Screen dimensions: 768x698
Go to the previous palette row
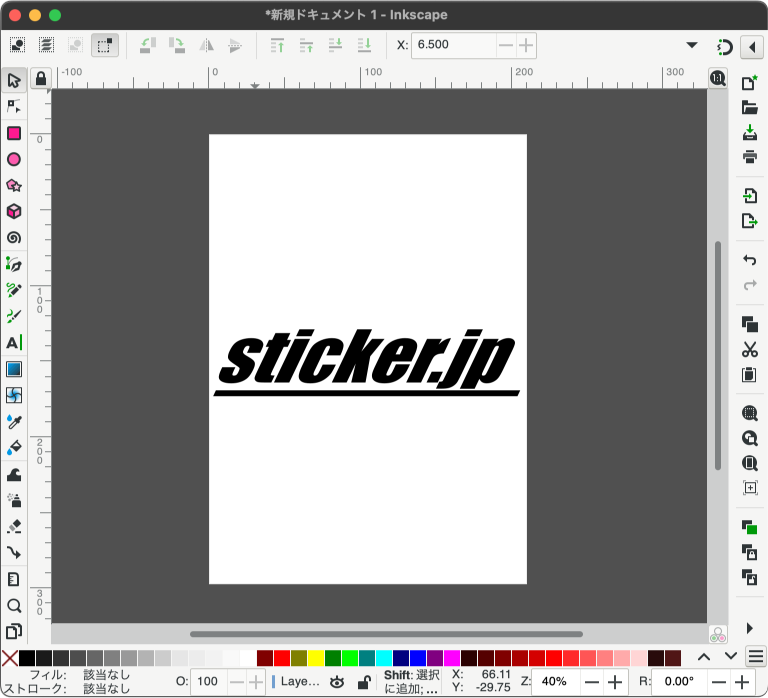(x=704, y=657)
